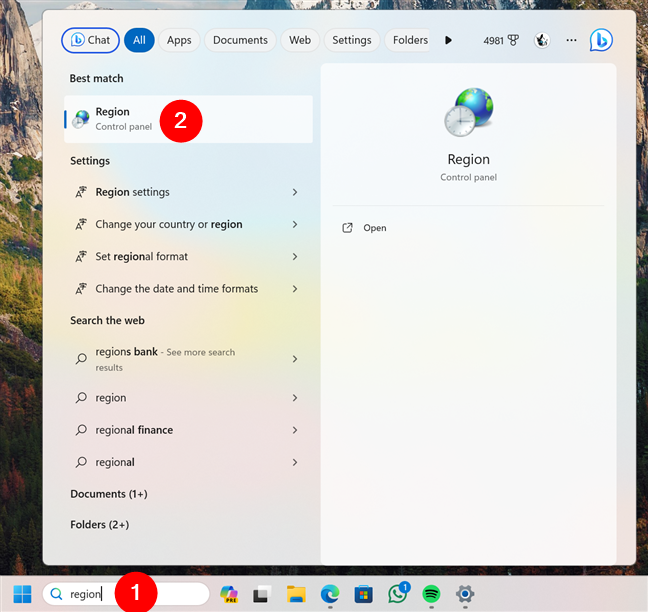Expand the regional web result chevron
The width and height of the screenshot is (648, 612).
(295, 462)
